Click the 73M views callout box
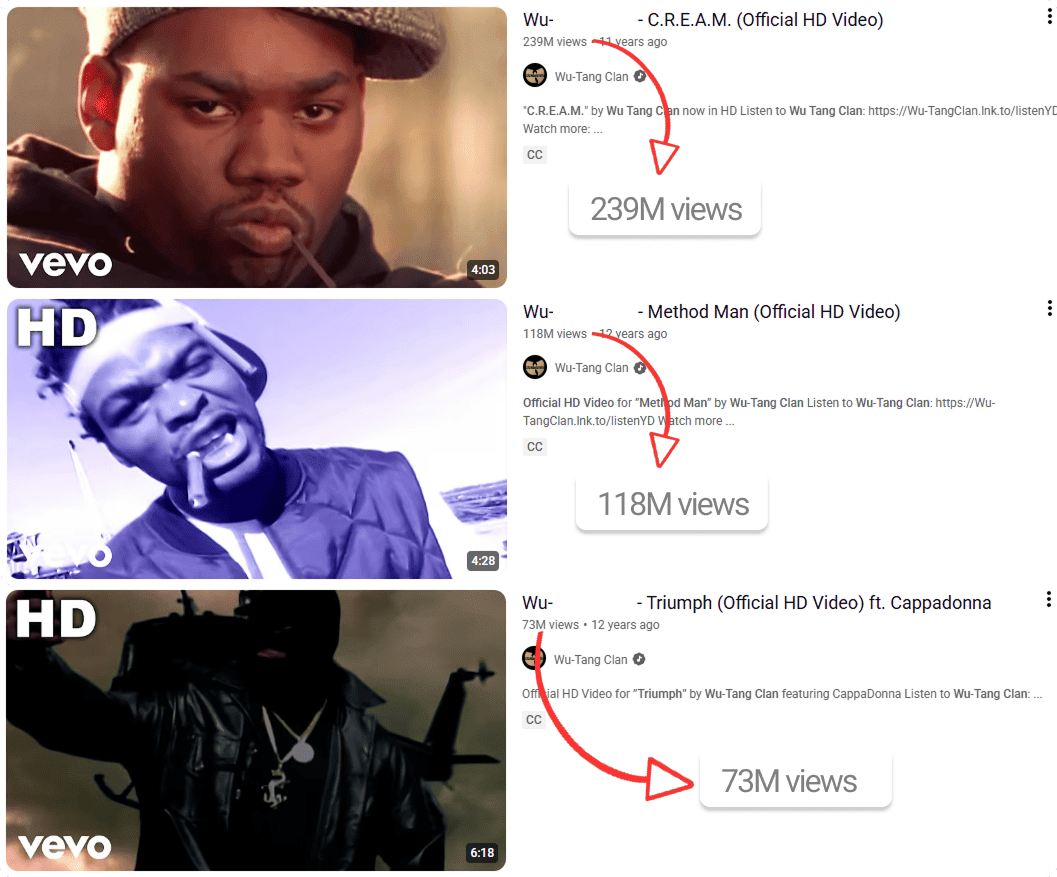1057x877 pixels. tap(795, 781)
